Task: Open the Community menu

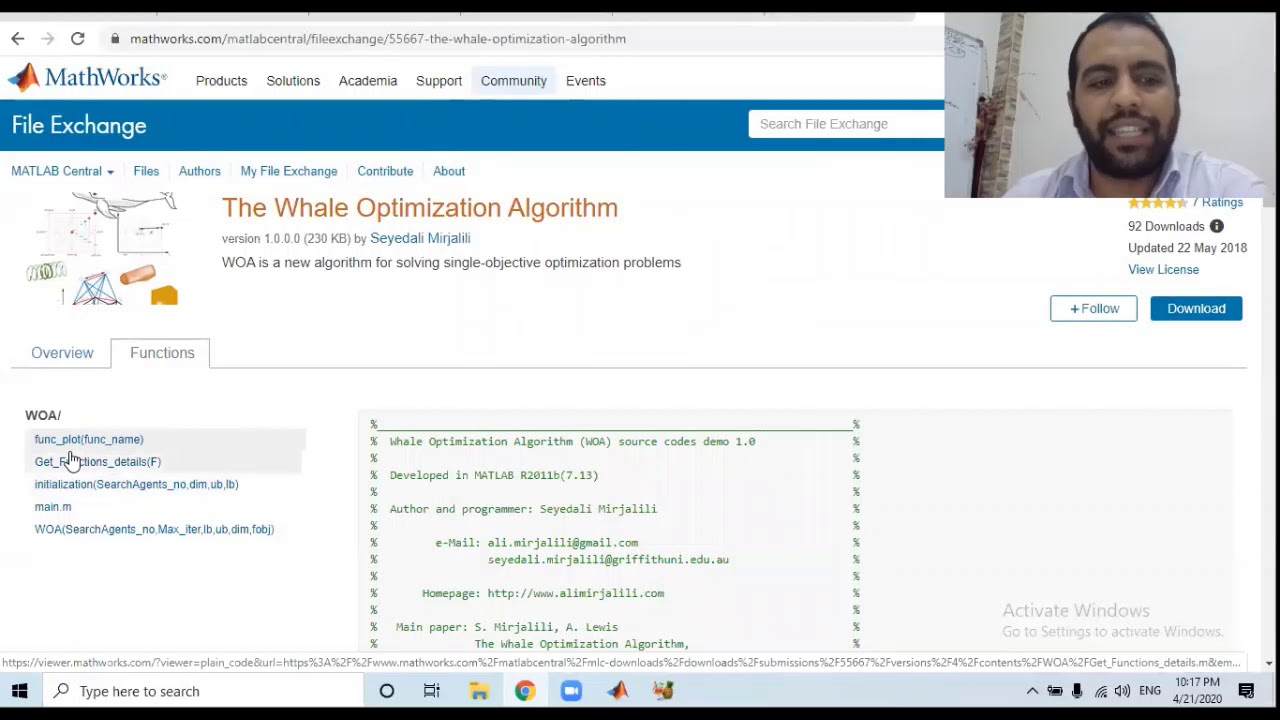Action: point(514,81)
